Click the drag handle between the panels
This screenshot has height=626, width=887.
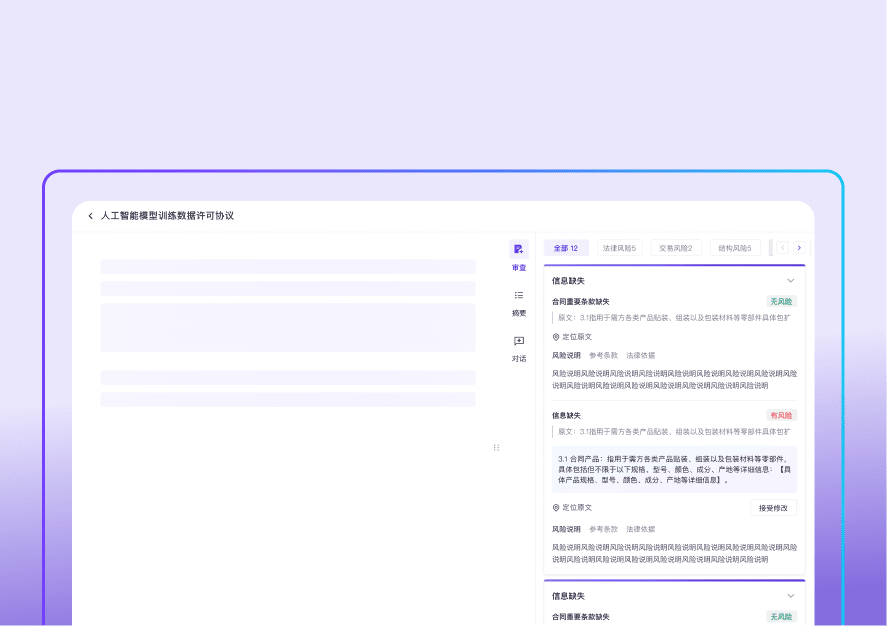[x=496, y=447]
